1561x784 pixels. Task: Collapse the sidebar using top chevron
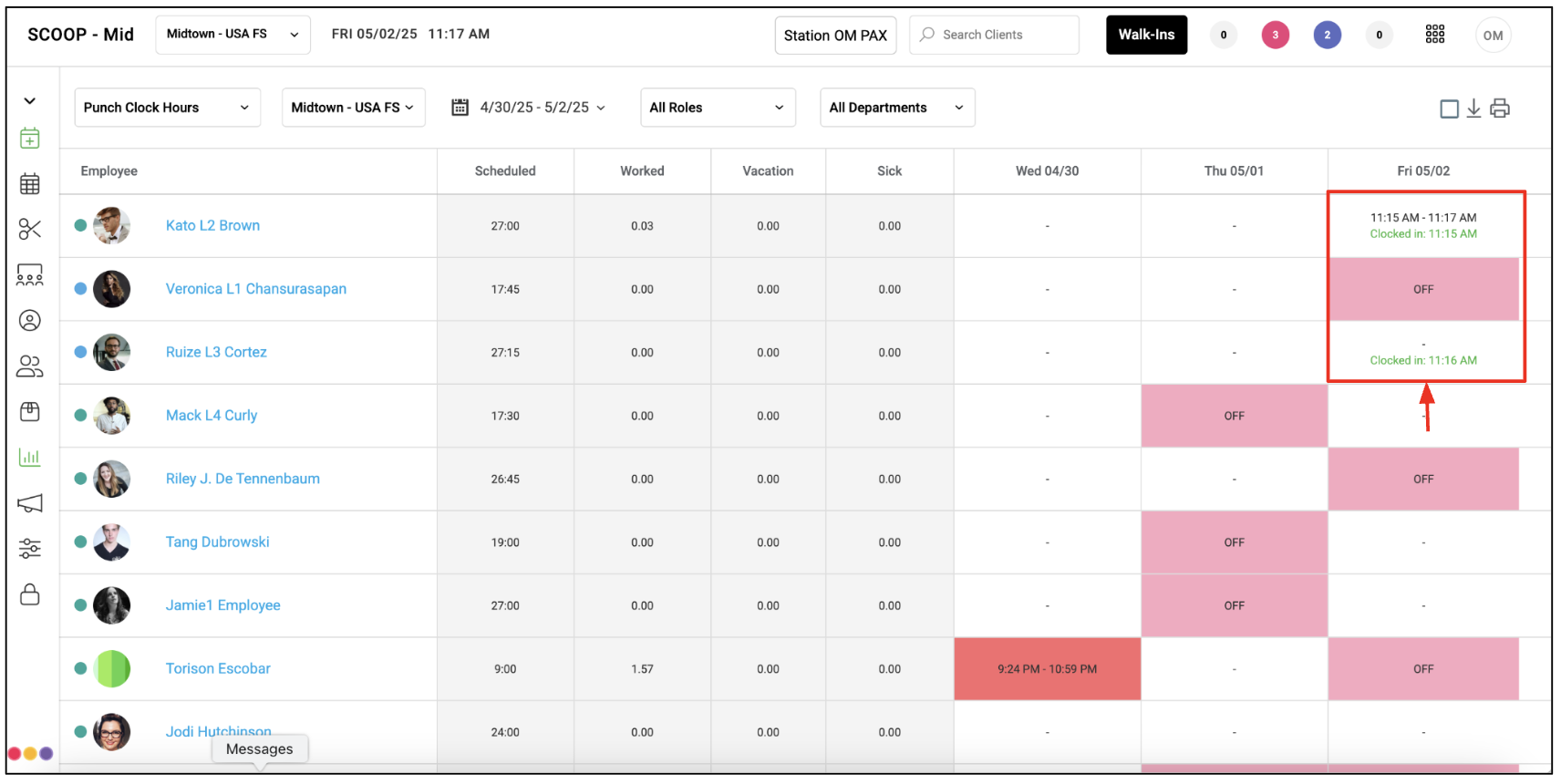tap(30, 101)
